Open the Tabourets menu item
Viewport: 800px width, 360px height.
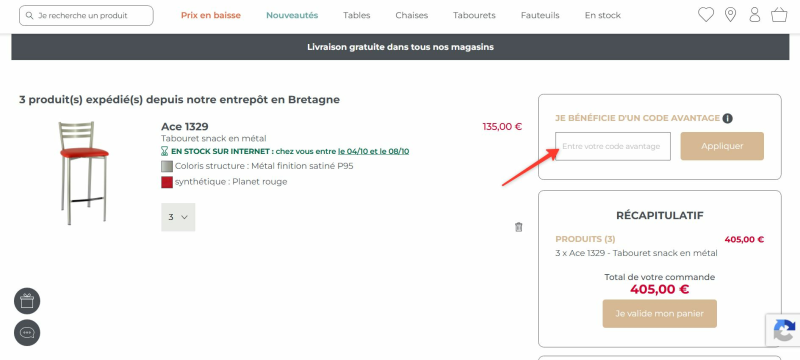[474, 15]
